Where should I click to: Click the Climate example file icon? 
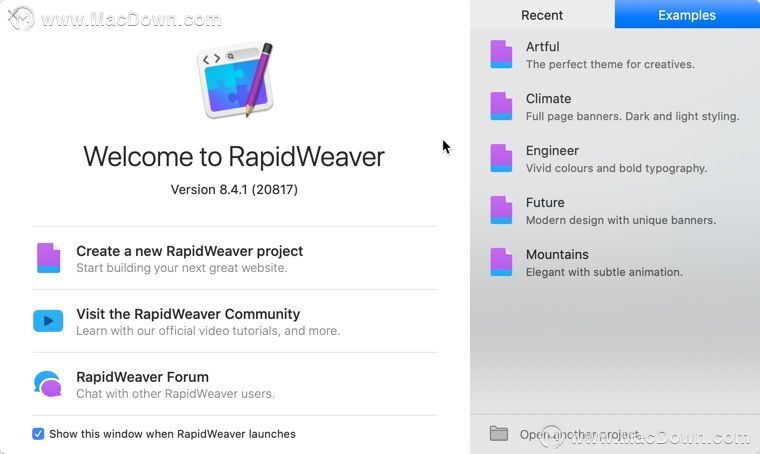tap(501, 106)
